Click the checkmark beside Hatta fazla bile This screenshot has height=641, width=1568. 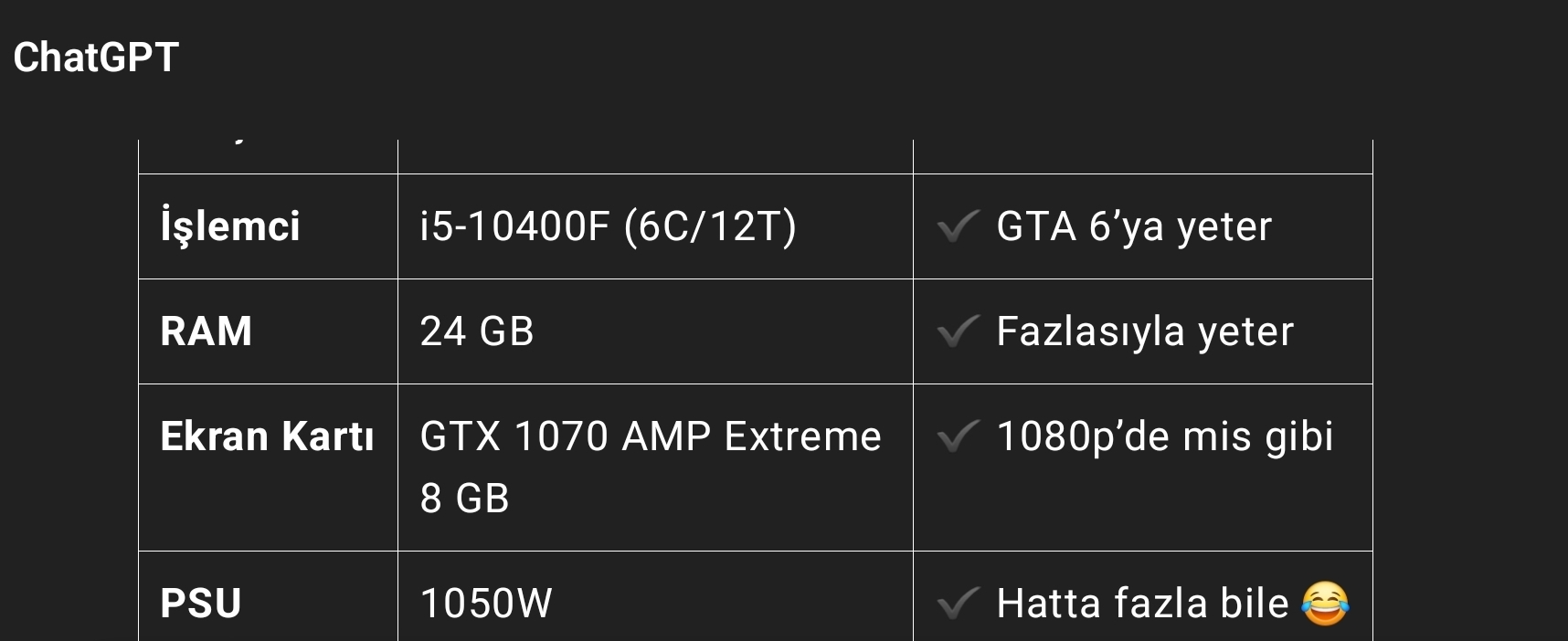click(959, 604)
